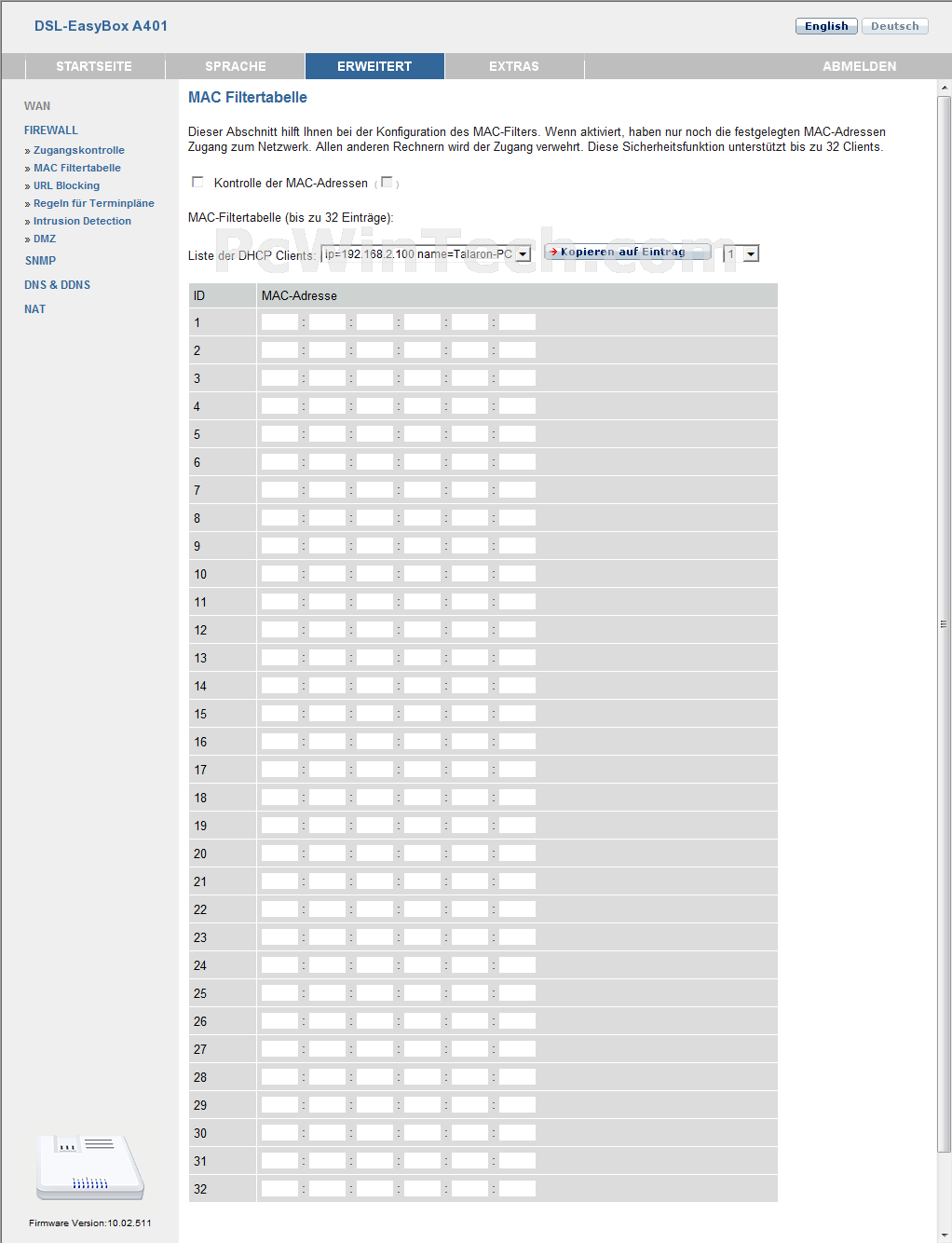Image resolution: width=952 pixels, height=1243 pixels.
Task: Open the WAN section in sidebar
Action: tap(37, 106)
